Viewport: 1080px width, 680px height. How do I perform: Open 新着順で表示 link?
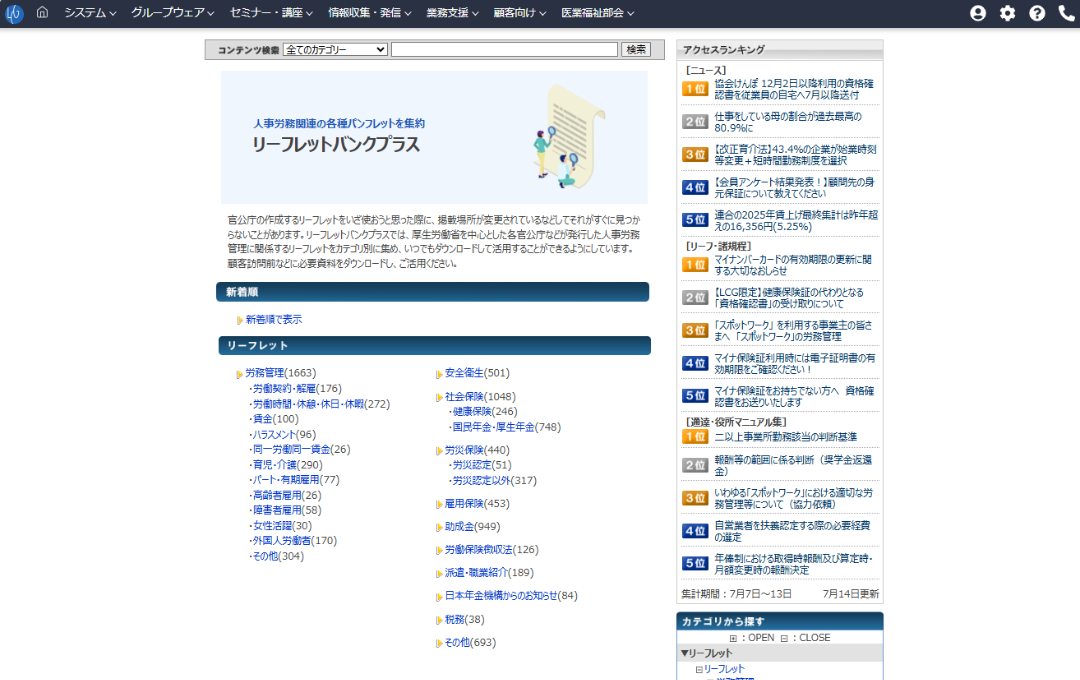coord(273,320)
